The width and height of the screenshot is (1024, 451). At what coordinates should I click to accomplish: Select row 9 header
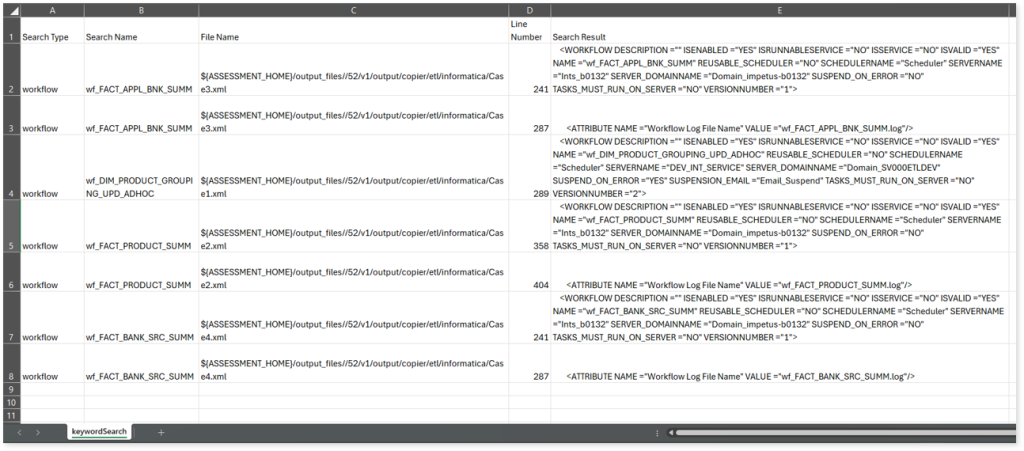[10, 389]
